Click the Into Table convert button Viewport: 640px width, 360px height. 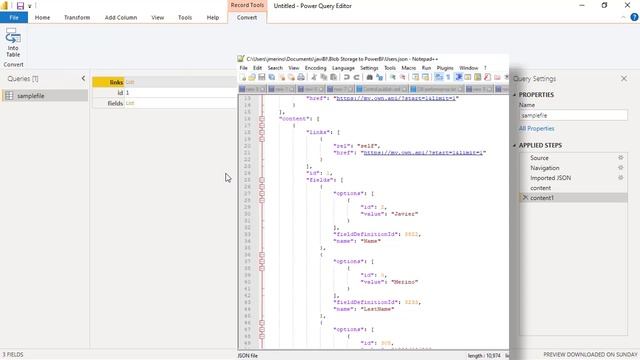(13, 42)
